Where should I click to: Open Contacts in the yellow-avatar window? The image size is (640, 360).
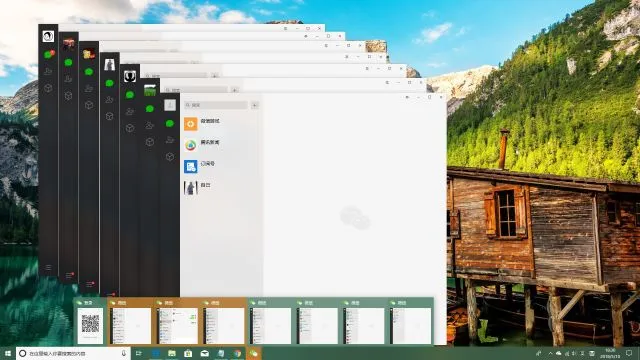coord(89,89)
